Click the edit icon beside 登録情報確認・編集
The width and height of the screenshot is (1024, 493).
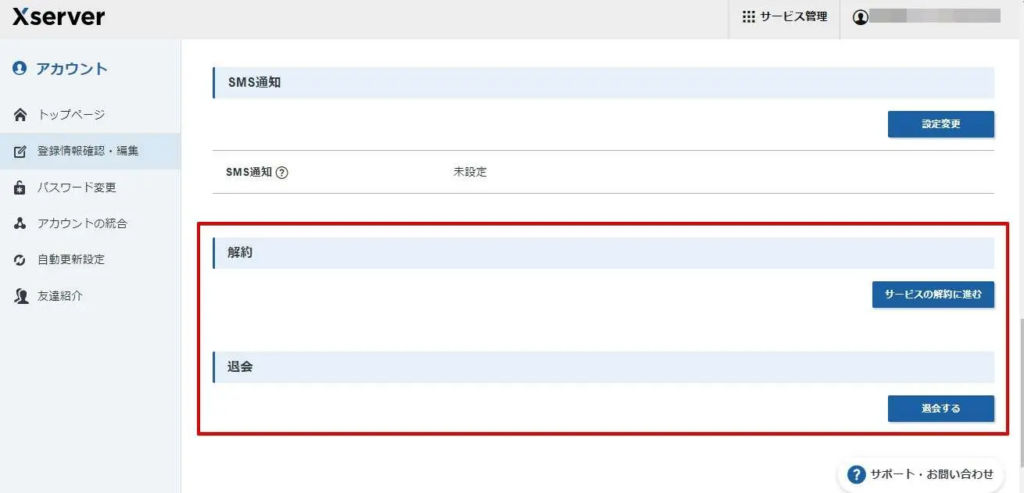pos(20,152)
